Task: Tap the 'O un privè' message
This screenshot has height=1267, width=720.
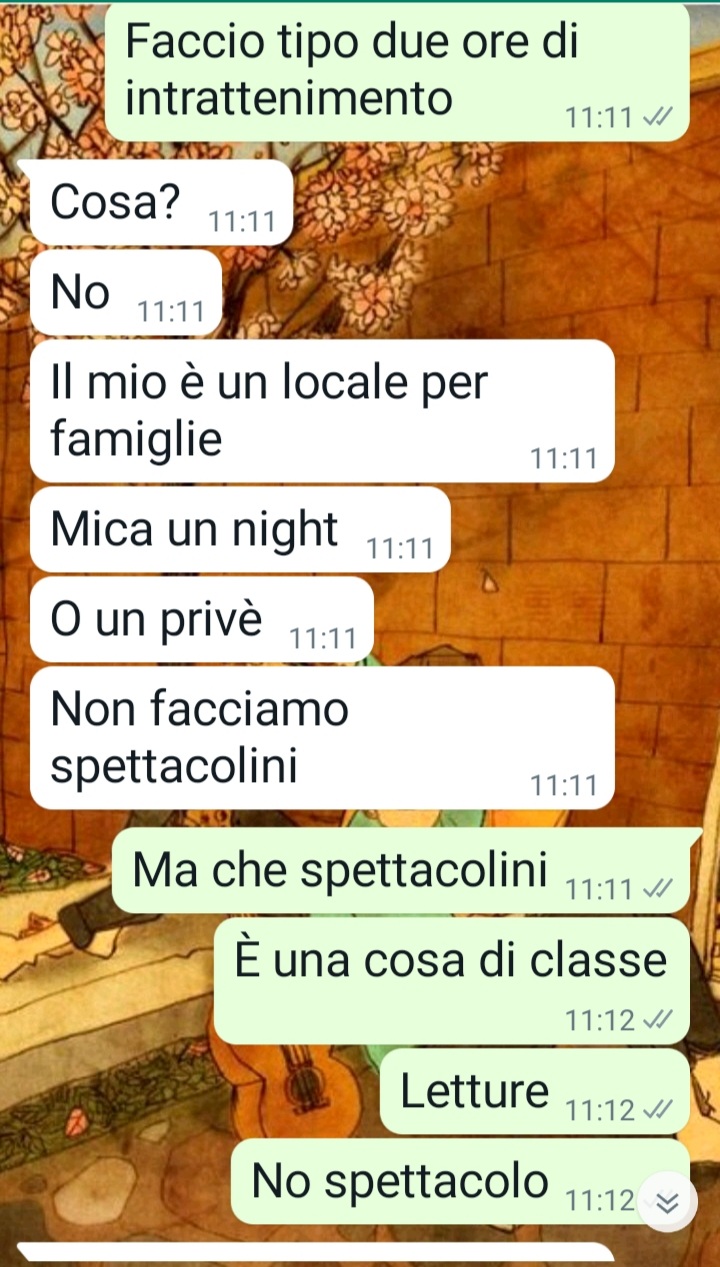Action: point(202,619)
